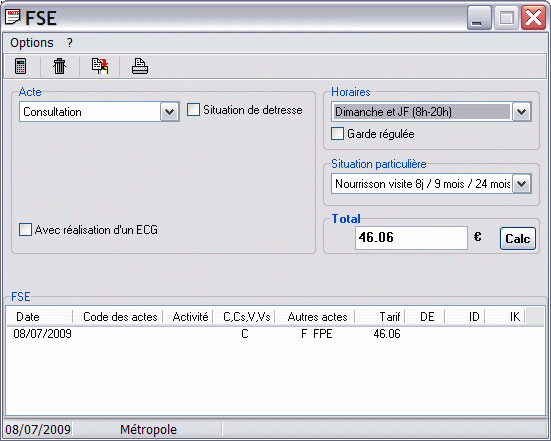Click the printer icon in the toolbar
Screen dimensions: 551x441
(x=140, y=66)
